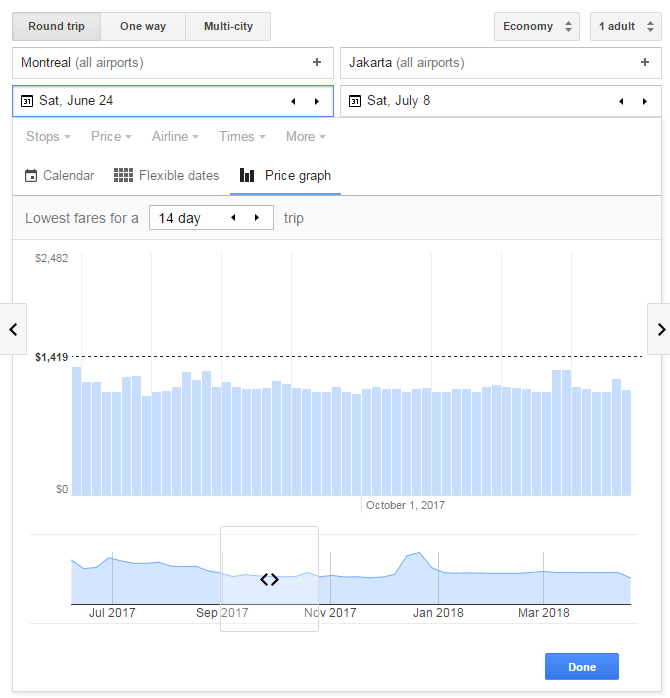Switch to One way trip type
670x698 pixels.
tap(143, 27)
